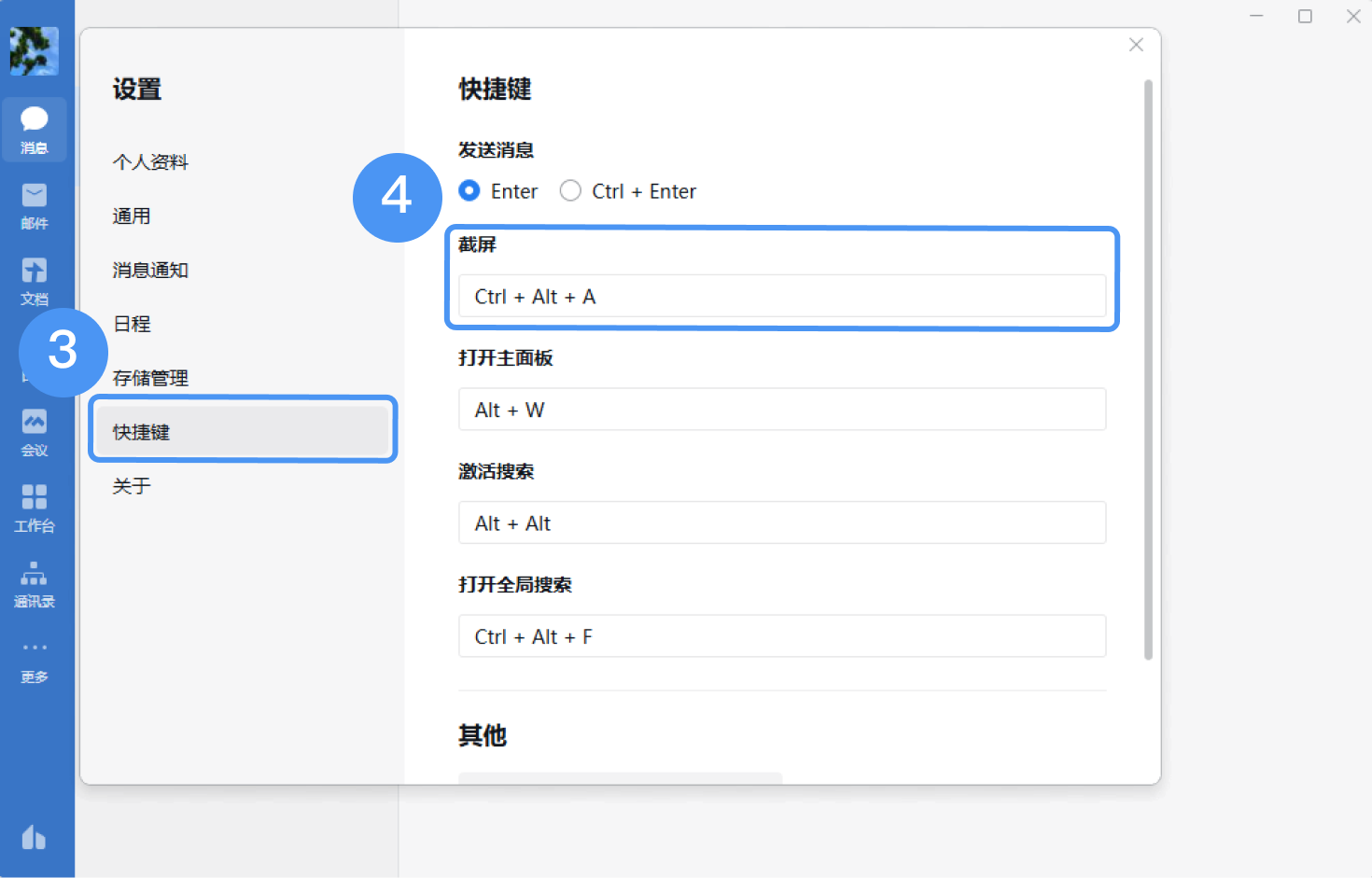The height and width of the screenshot is (878, 1372).
Task: Enable the Enter radio option under 发送消息
Action: coord(469,190)
